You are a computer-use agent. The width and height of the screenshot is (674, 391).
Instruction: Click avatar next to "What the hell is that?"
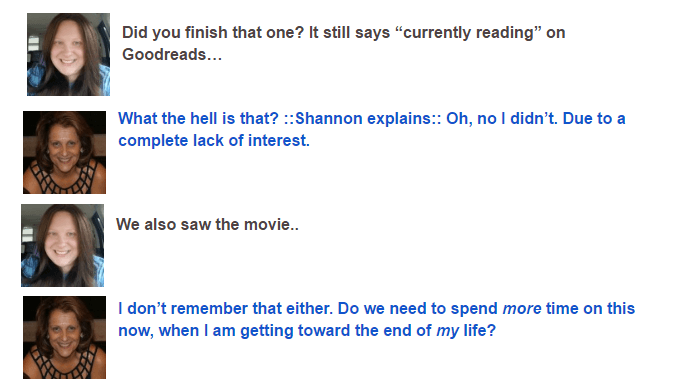click(64, 152)
